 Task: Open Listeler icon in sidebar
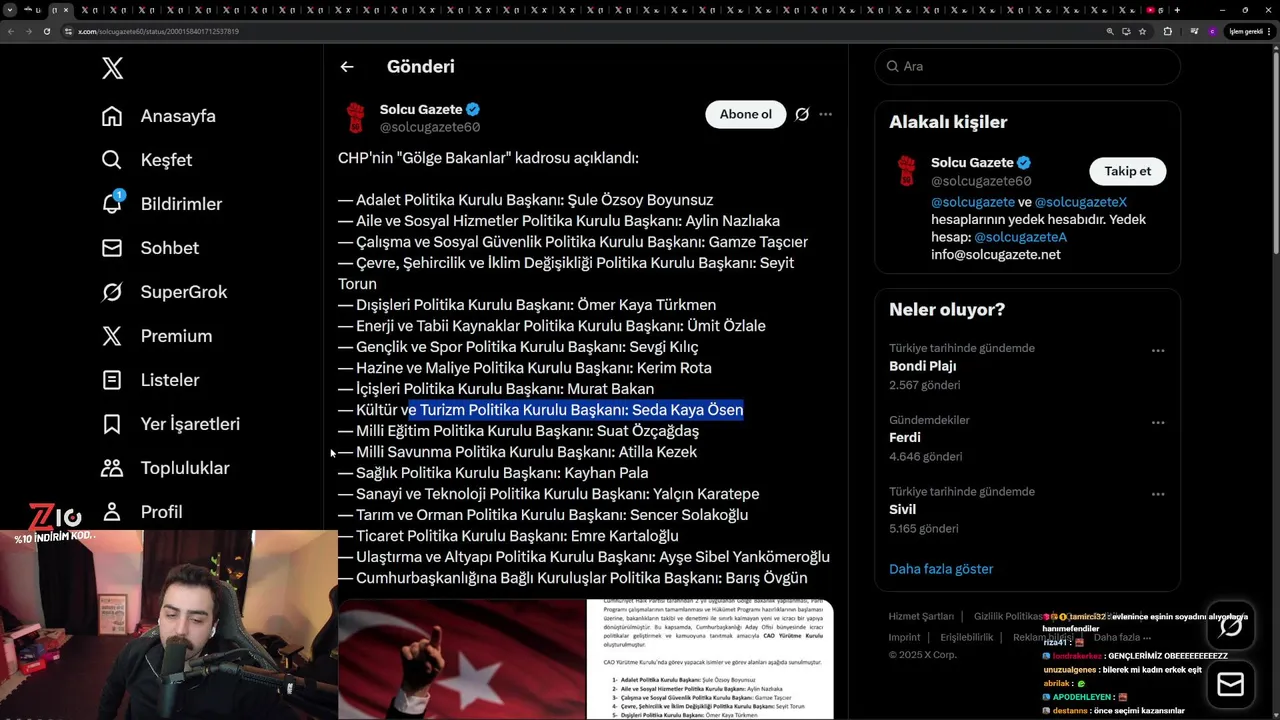coord(112,380)
